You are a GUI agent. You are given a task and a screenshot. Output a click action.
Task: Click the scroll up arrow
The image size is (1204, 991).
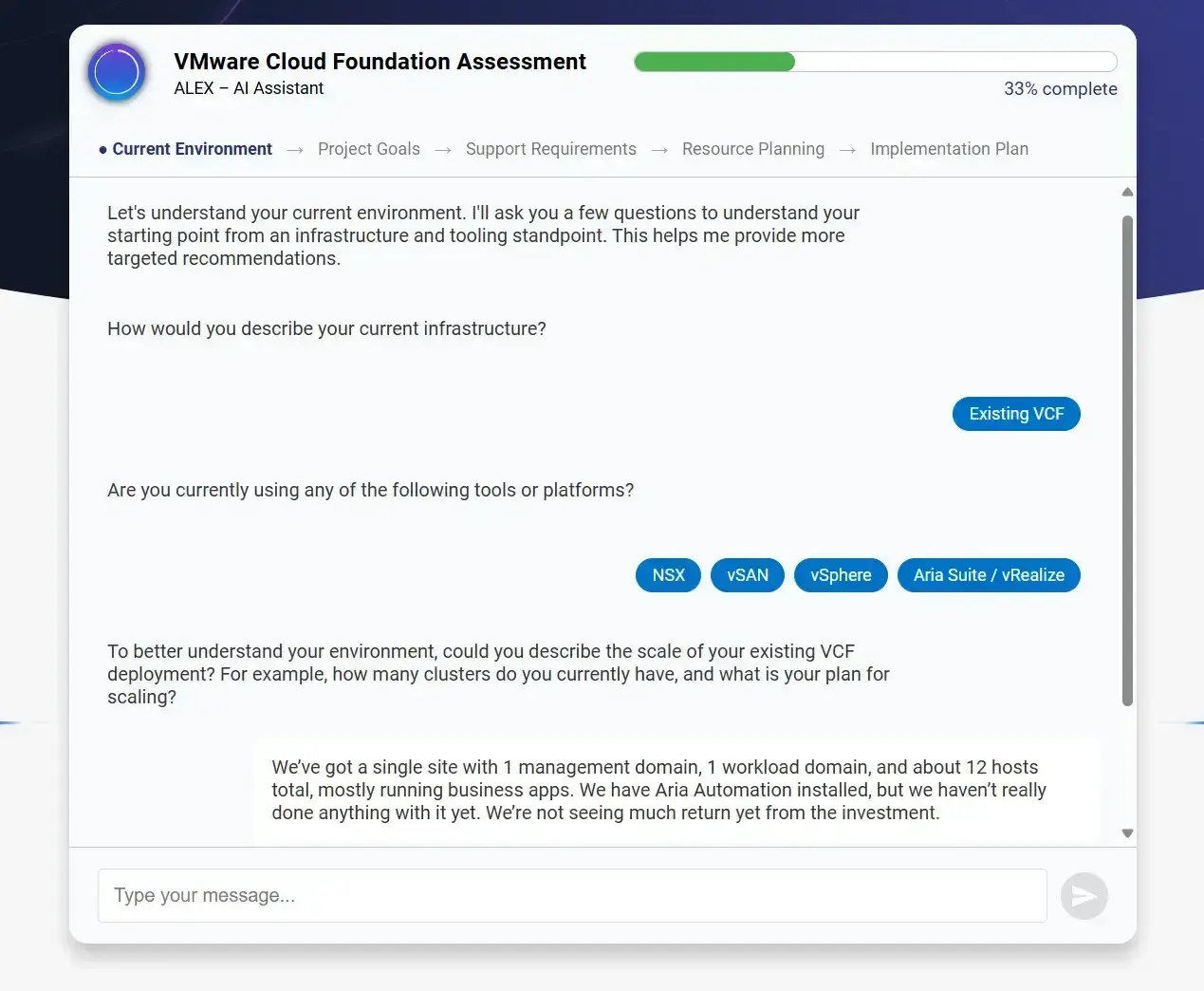coord(1127,192)
